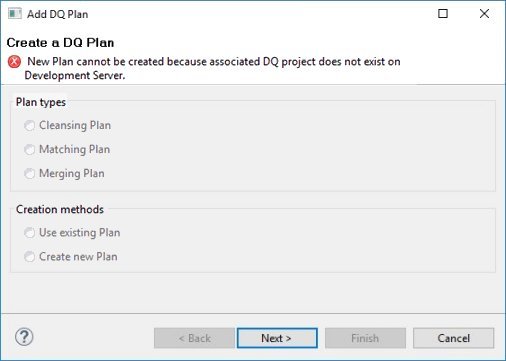Open help with the question mark icon
The height and width of the screenshot is (361, 506).
pos(24,337)
